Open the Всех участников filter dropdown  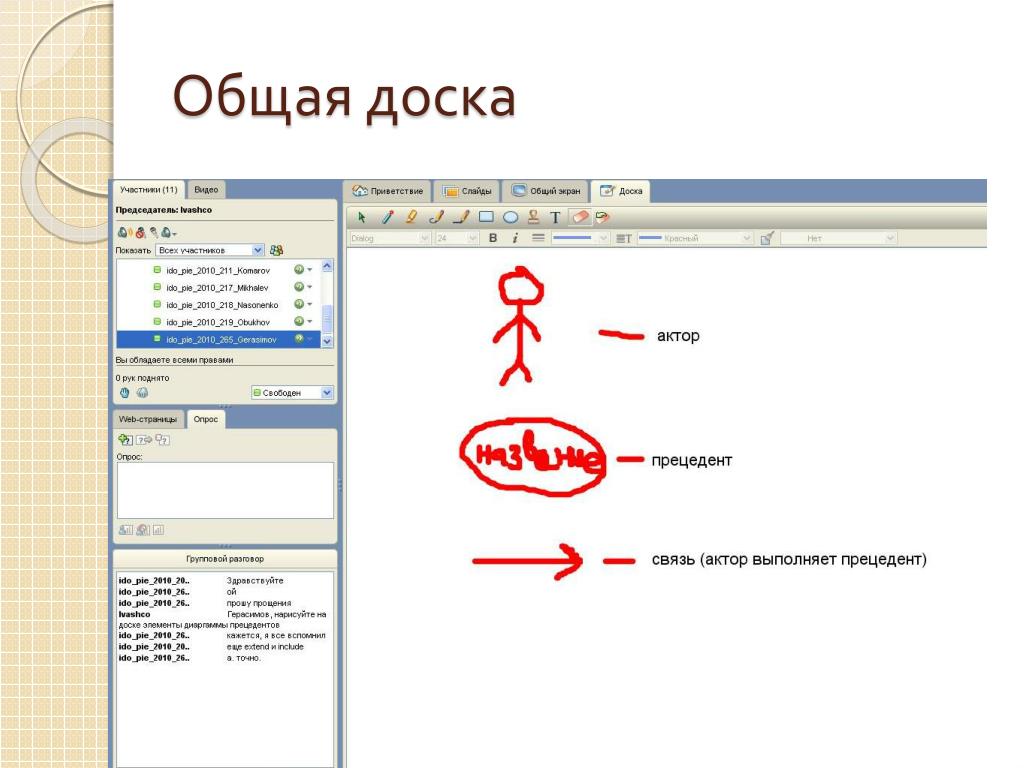[210, 250]
